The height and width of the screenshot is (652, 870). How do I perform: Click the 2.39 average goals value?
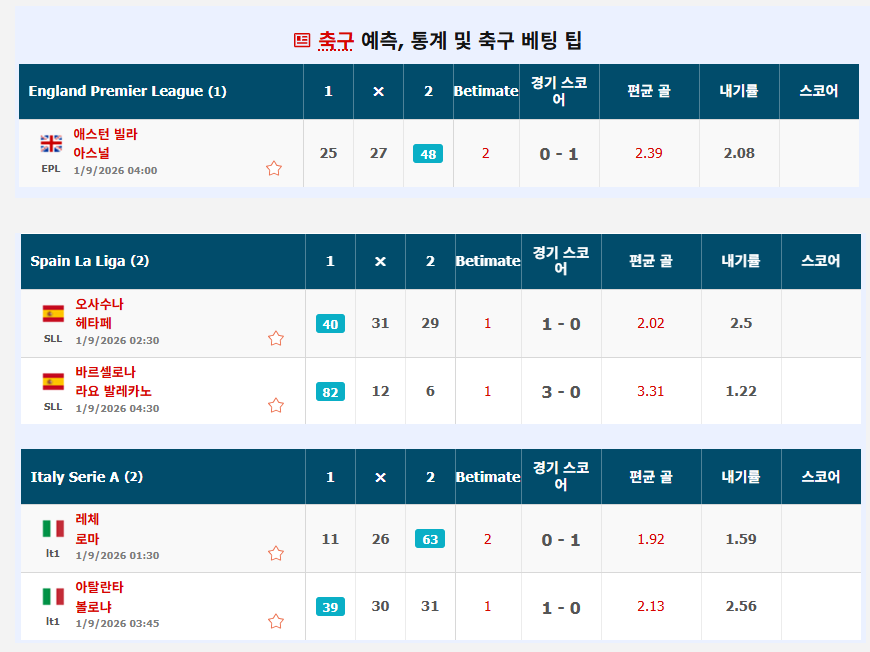point(649,153)
